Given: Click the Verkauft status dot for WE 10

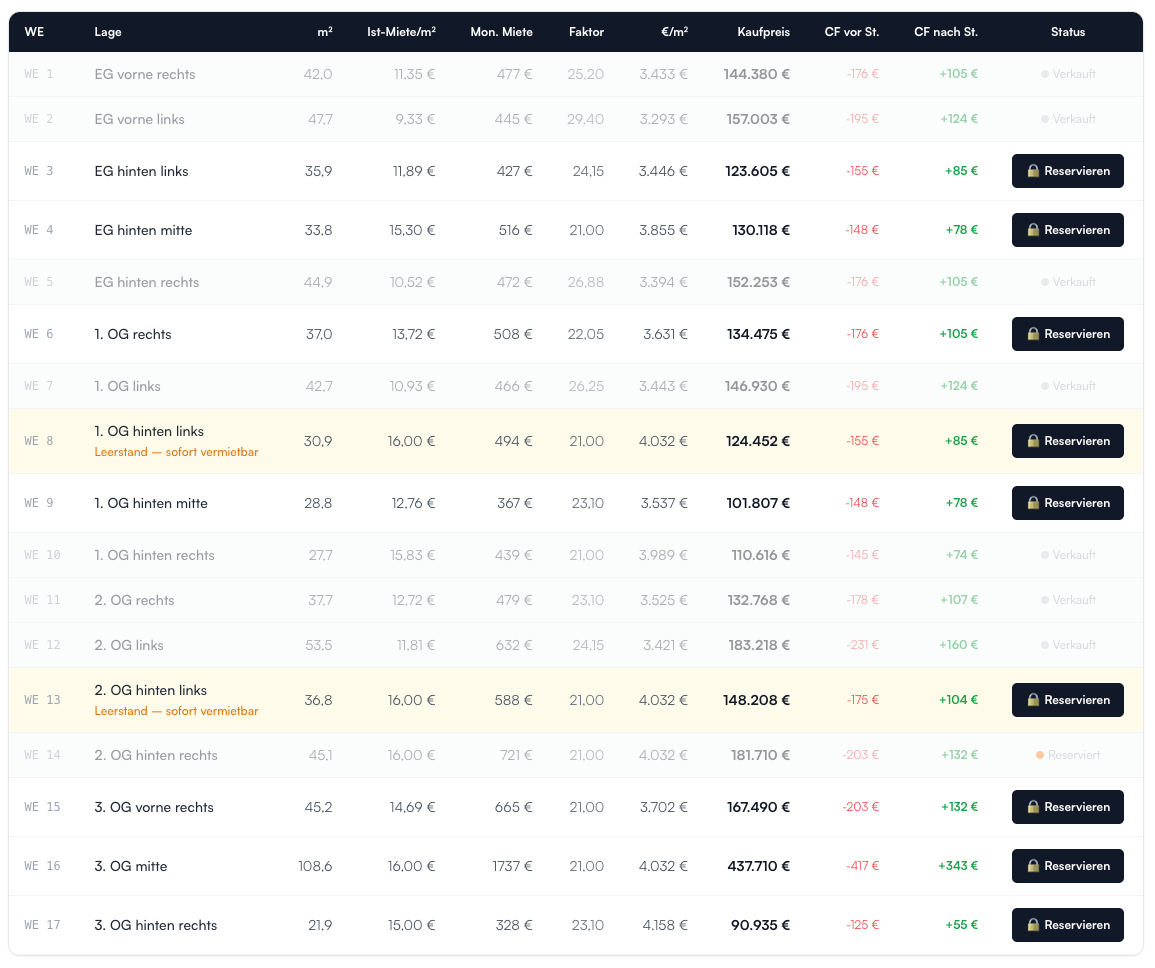Looking at the screenshot, I should [1045, 555].
